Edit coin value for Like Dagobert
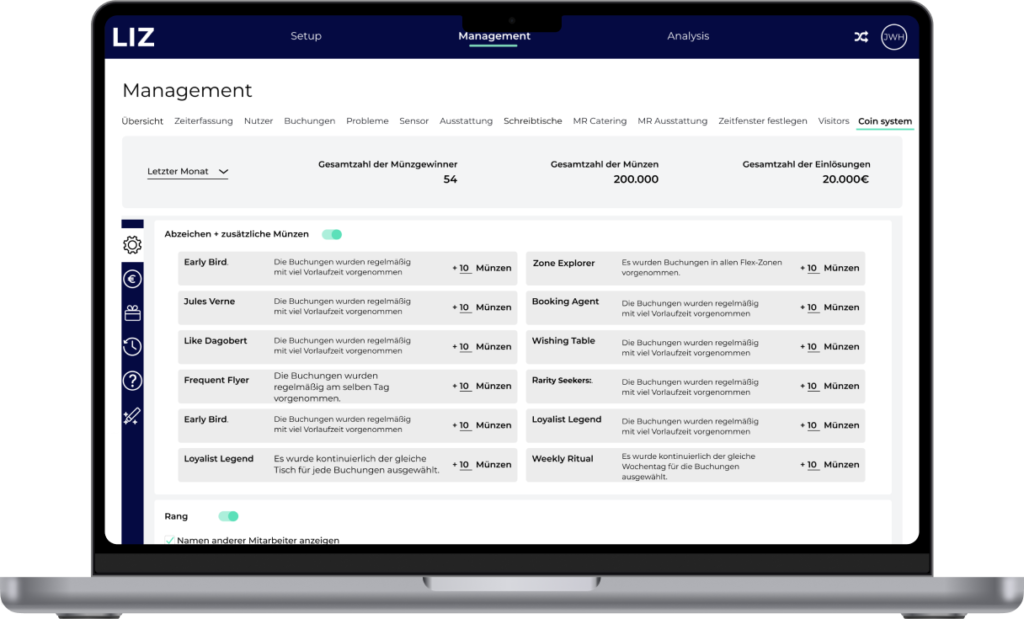Screen dimensions: 1024x619 tap(464, 347)
